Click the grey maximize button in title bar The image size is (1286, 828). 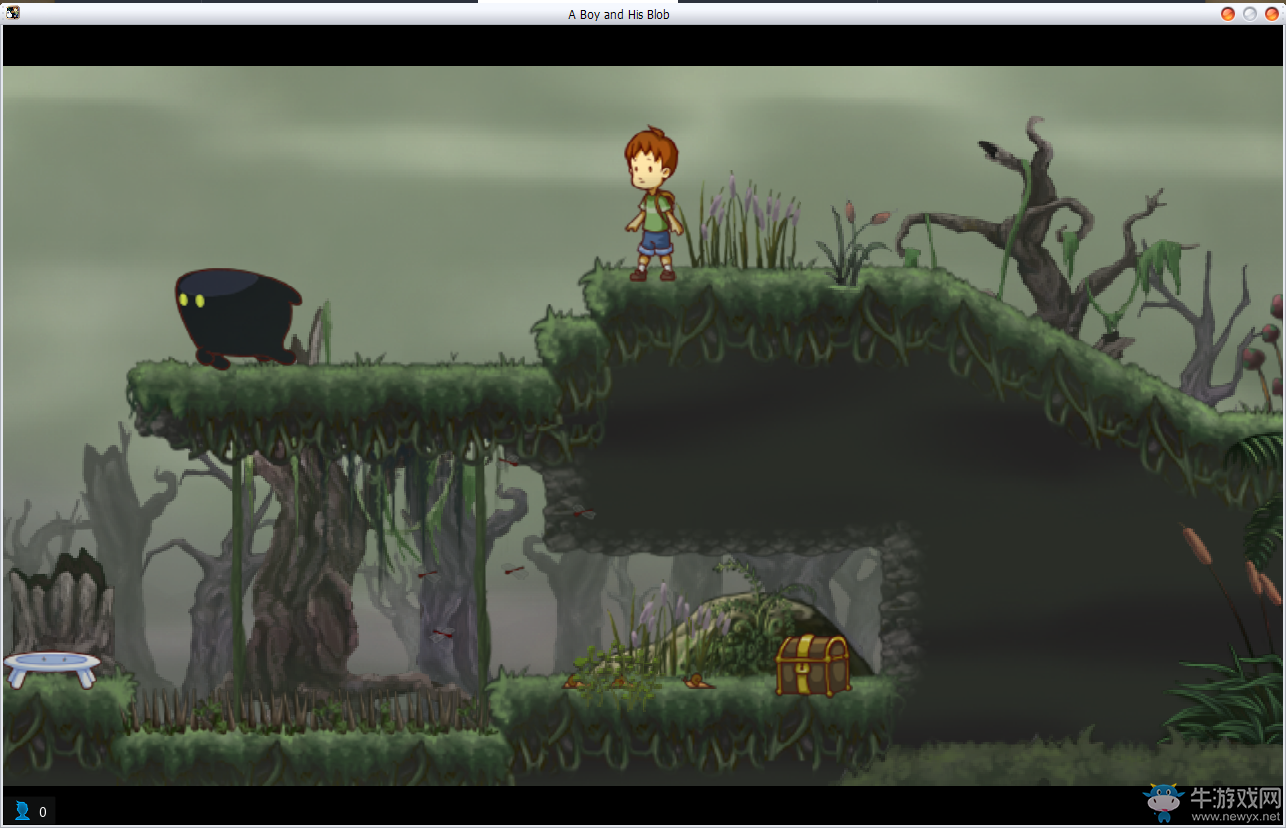[1250, 14]
